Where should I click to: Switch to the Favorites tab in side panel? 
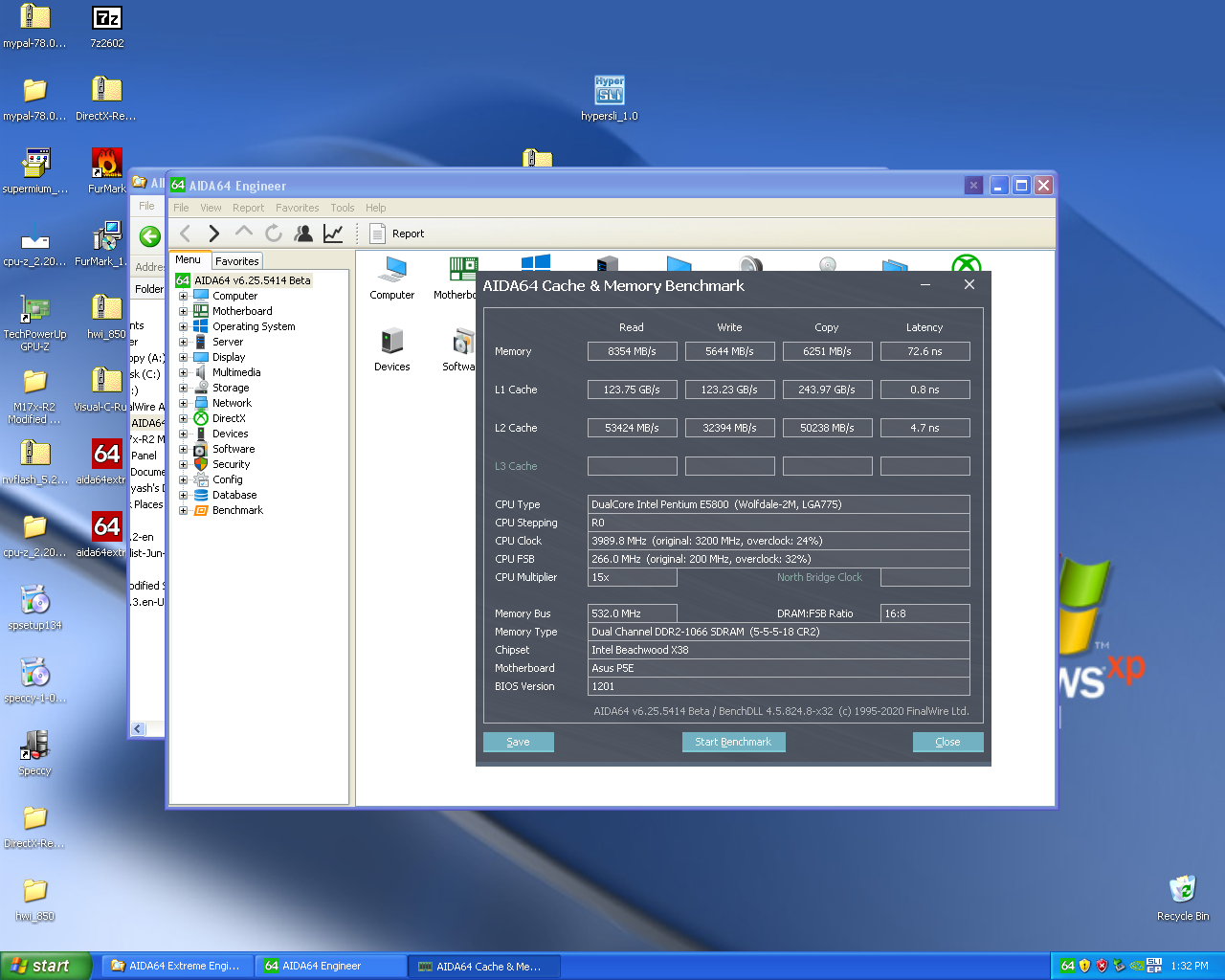(236, 261)
